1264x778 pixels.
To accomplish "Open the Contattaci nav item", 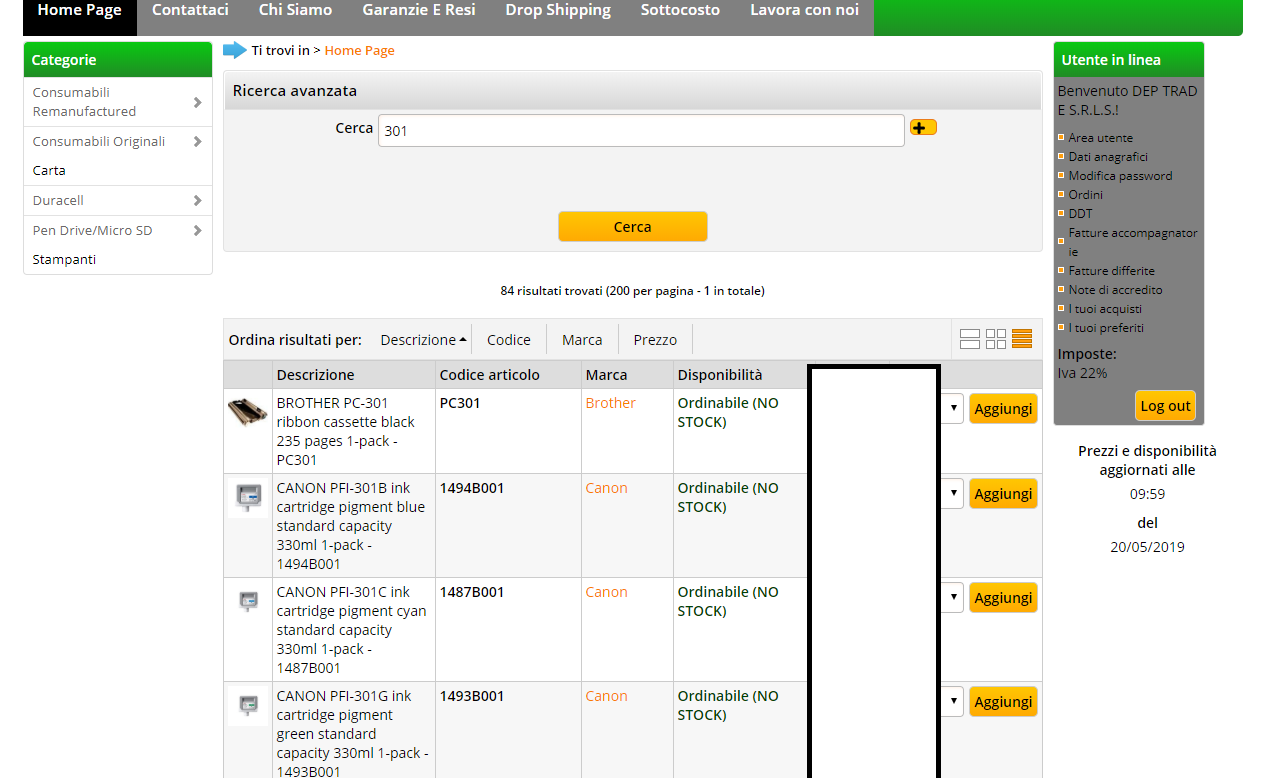I will click(x=190, y=10).
